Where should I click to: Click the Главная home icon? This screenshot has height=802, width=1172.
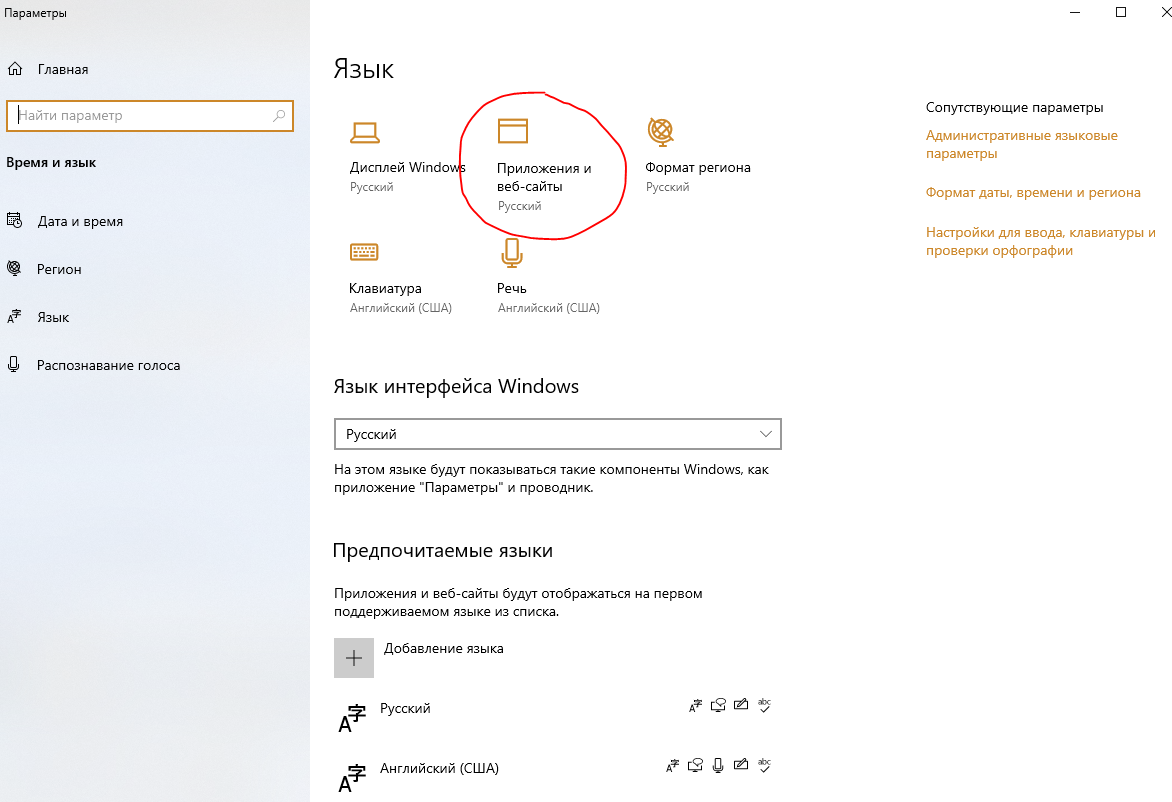click(15, 70)
